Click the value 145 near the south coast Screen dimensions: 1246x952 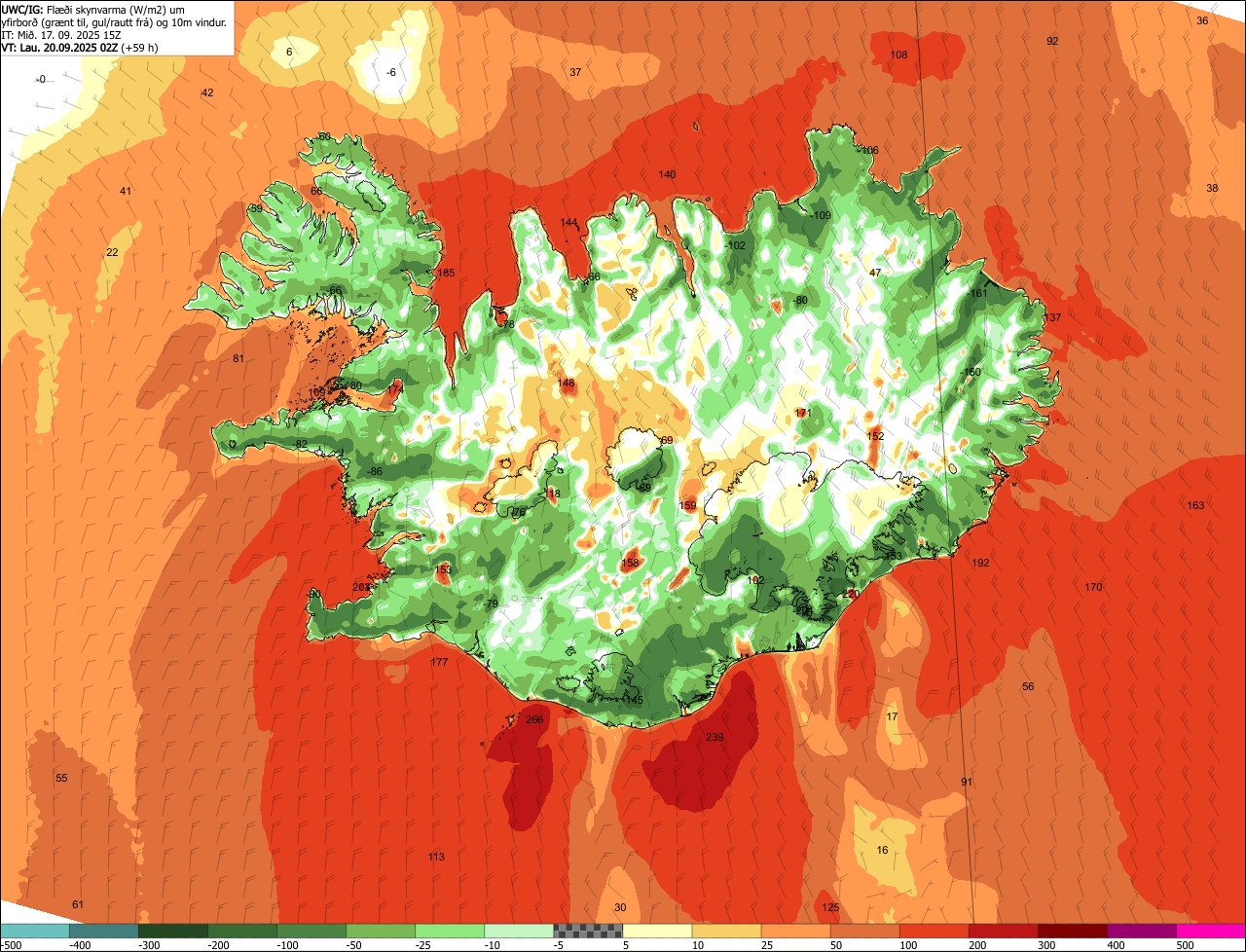(x=635, y=700)
